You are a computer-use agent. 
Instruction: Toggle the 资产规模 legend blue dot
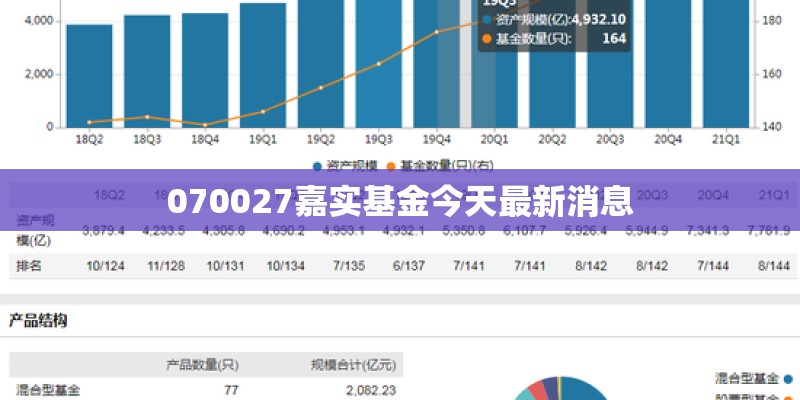[x=317, y=165]
